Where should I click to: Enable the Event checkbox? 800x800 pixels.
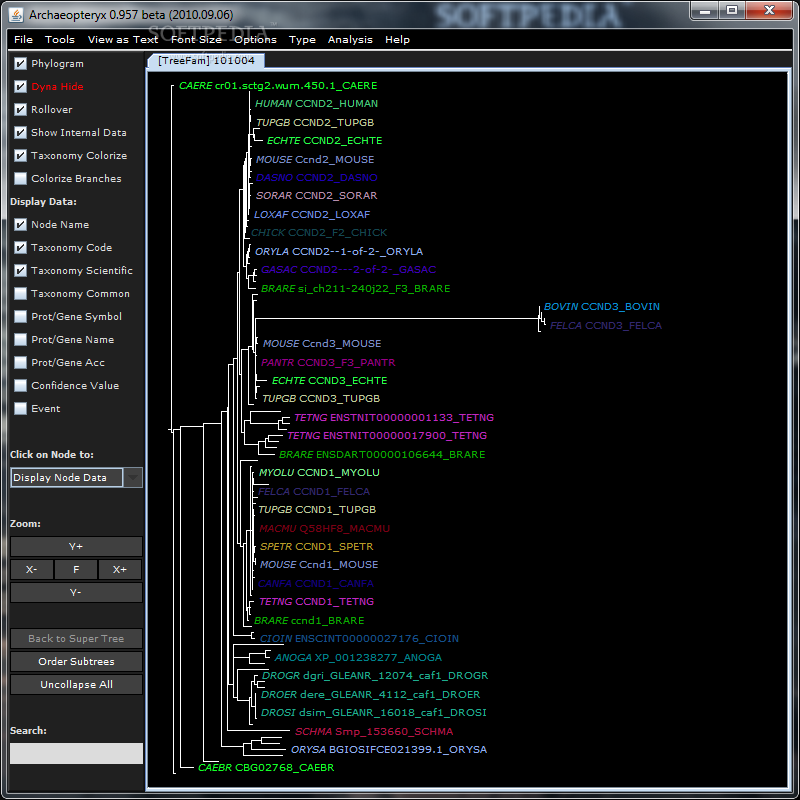(20, 408)
